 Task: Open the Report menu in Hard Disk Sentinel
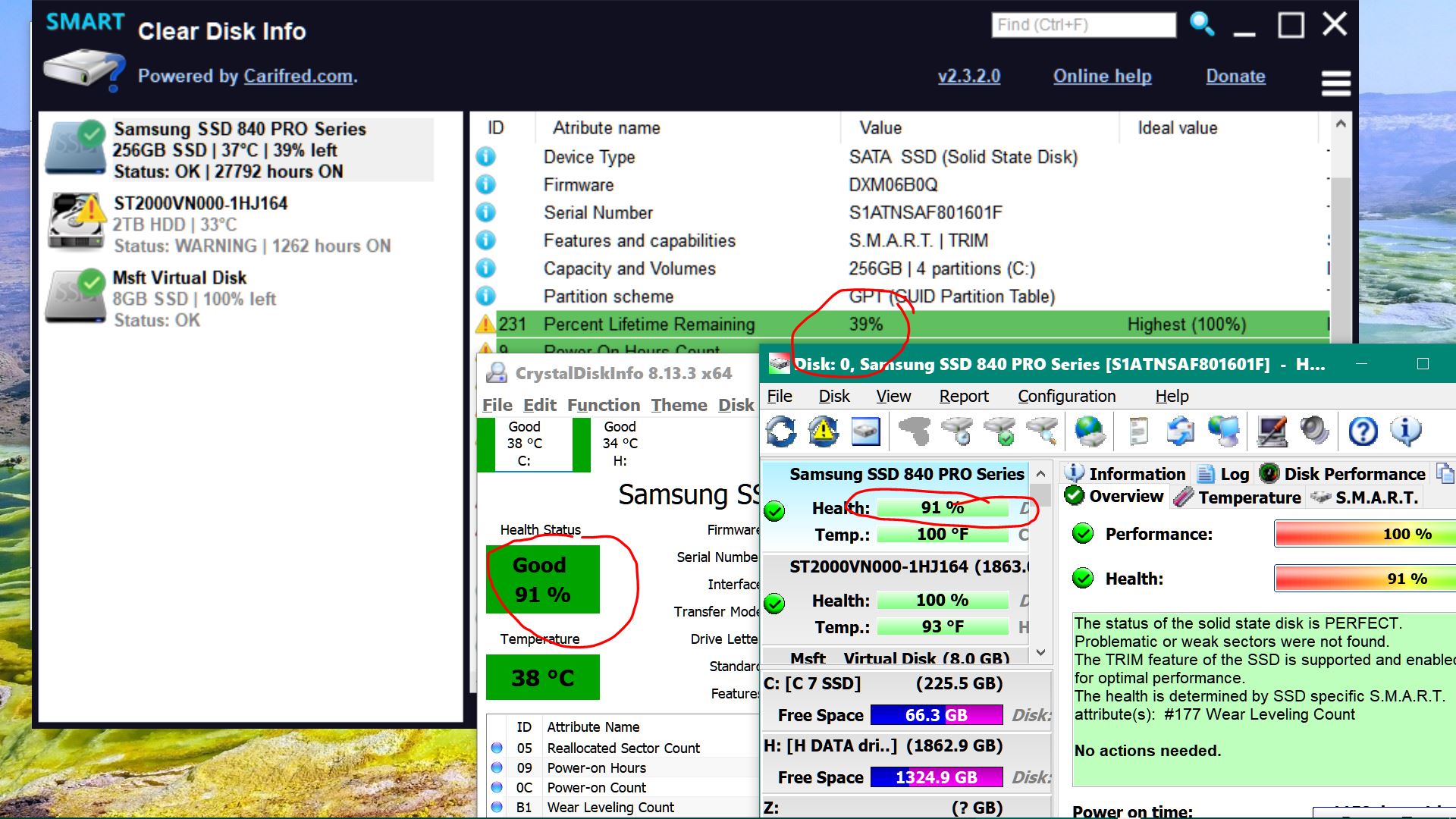(x=964, y=396)
